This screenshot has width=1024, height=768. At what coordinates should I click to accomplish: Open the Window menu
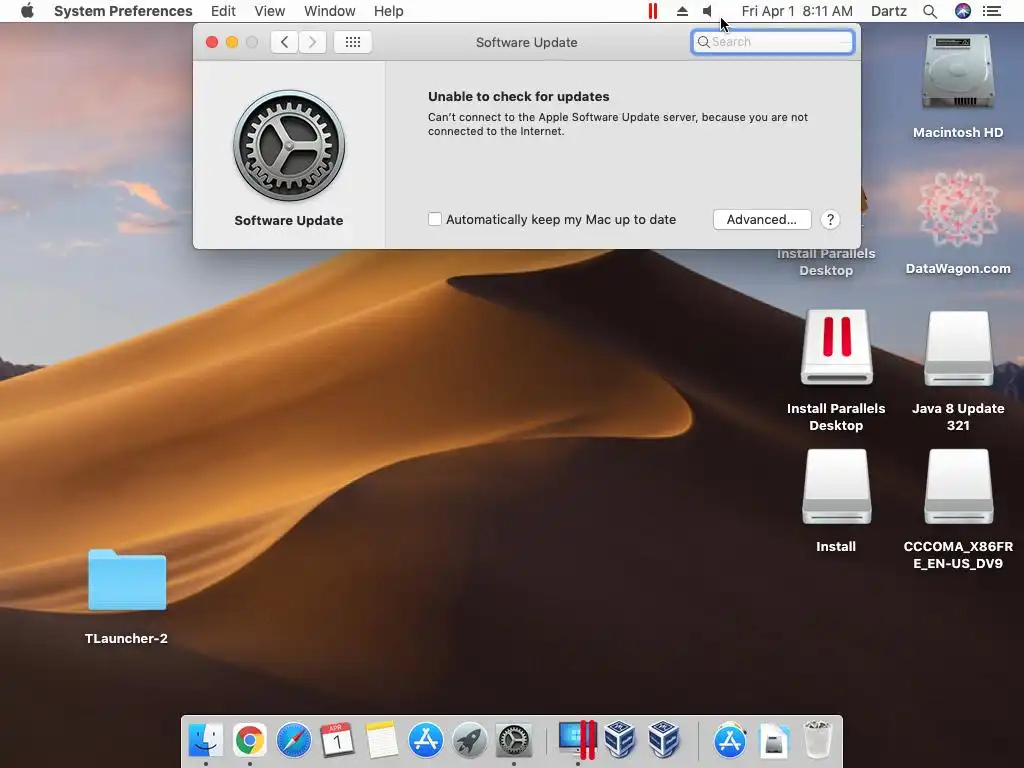pos(330,11)
